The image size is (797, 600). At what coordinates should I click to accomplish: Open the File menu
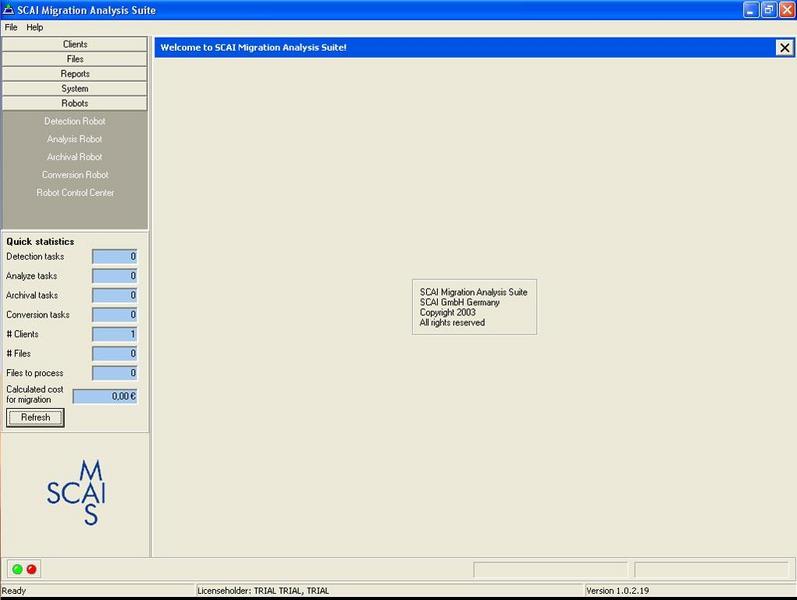pos(11,27)
